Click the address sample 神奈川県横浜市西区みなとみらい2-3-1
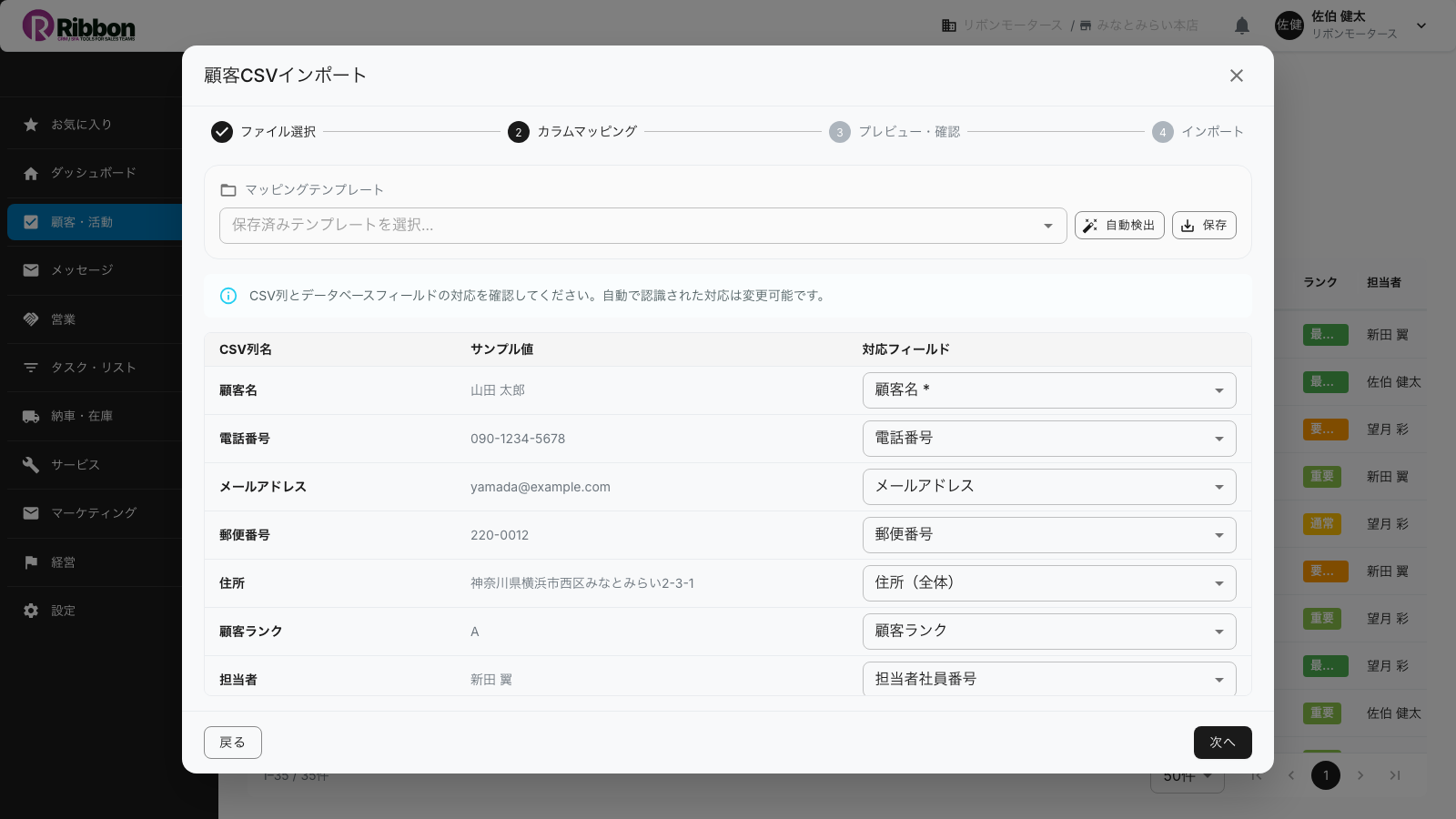1456x819 pixels. coord(582,583)
